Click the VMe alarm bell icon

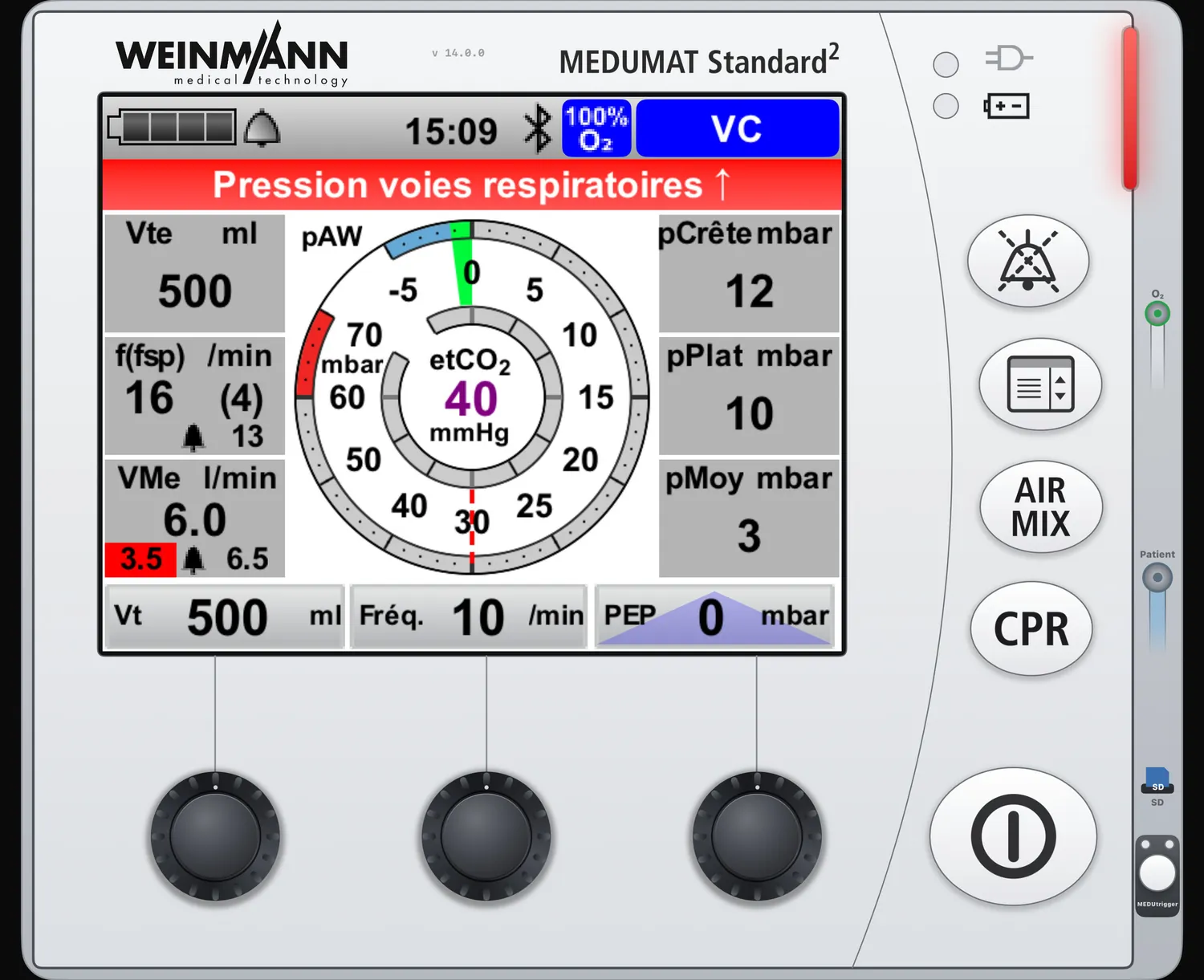[193, 559]
